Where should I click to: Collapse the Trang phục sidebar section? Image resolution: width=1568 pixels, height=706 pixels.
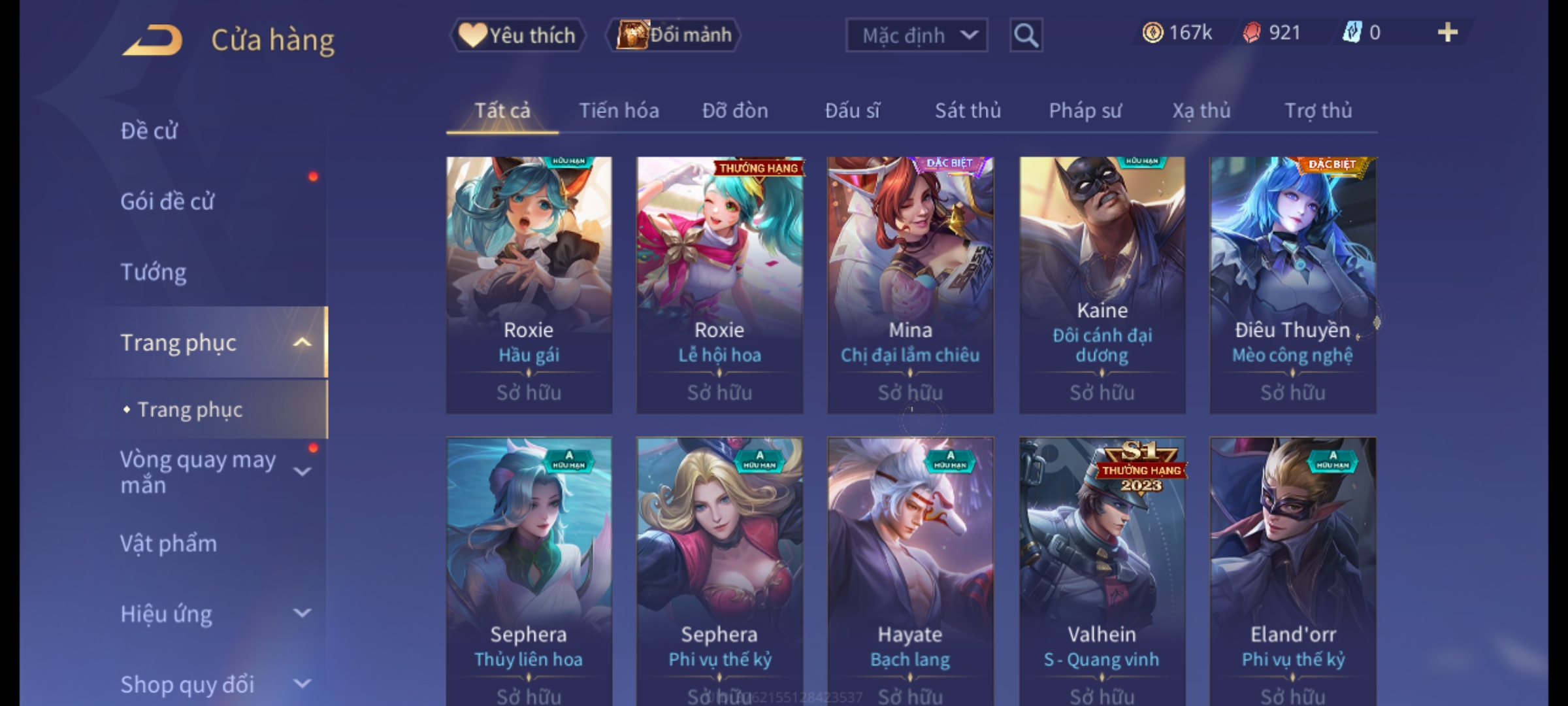pyautogui.click(x=302, y=342)
